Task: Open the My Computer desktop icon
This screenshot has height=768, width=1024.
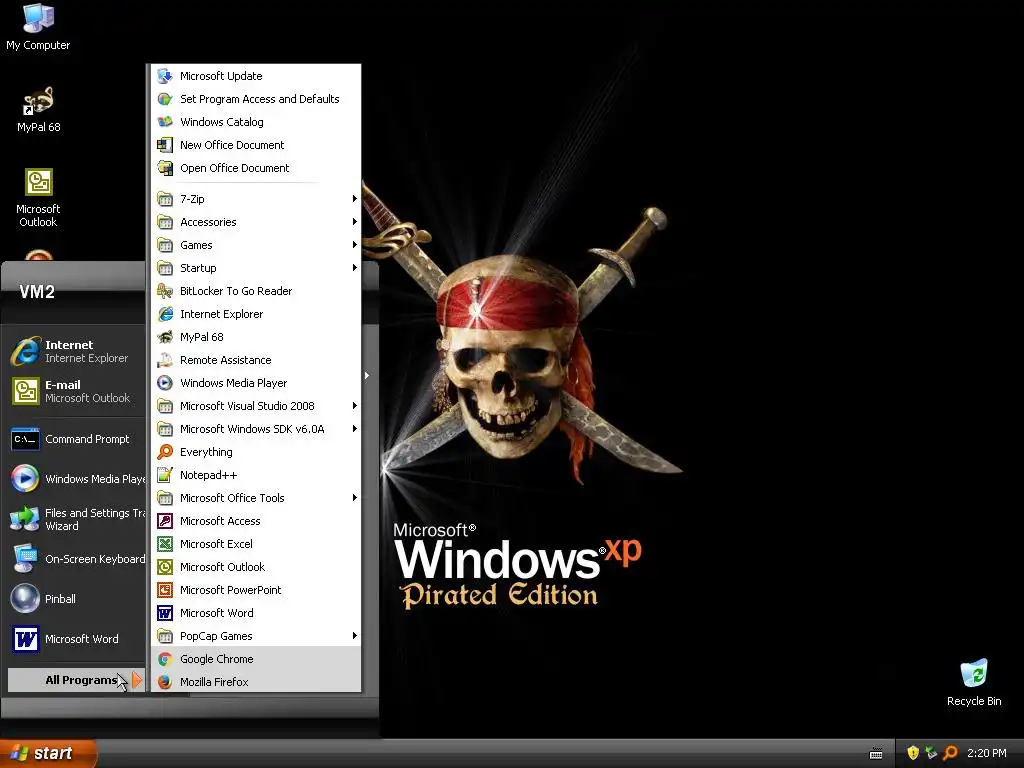Action: pyautogui.click(x=38, y=27)
